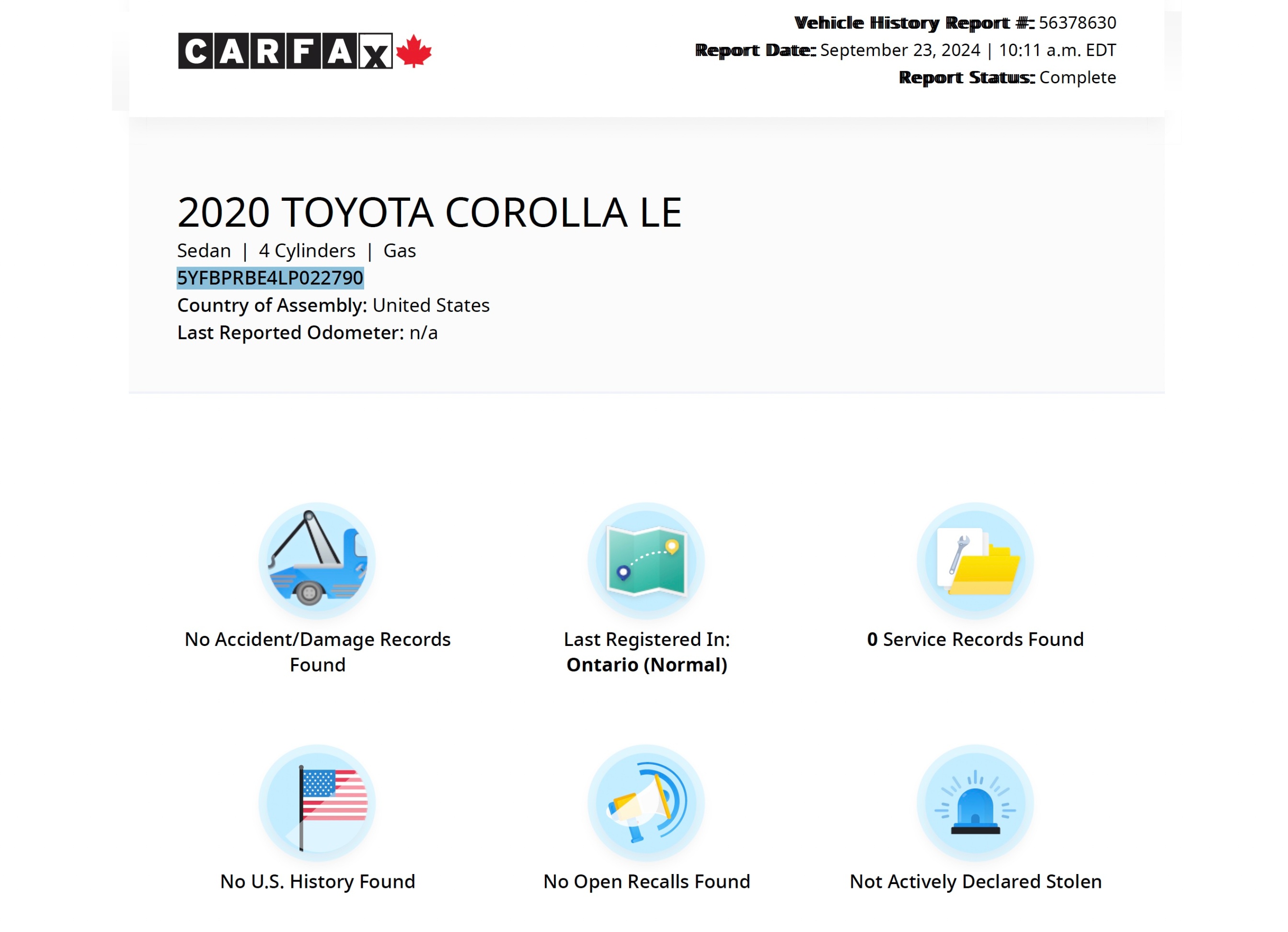Open the map registration location icon
This screenshot has height=932, width=1288.
(646, 561)
